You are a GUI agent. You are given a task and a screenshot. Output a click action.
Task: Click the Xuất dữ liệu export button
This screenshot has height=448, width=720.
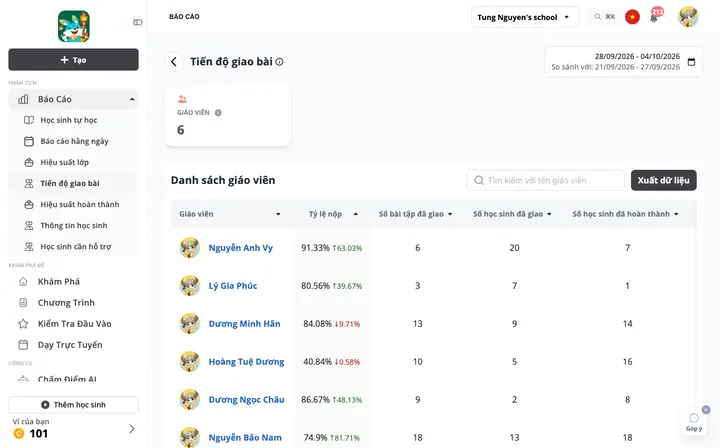tap(664, 180)
